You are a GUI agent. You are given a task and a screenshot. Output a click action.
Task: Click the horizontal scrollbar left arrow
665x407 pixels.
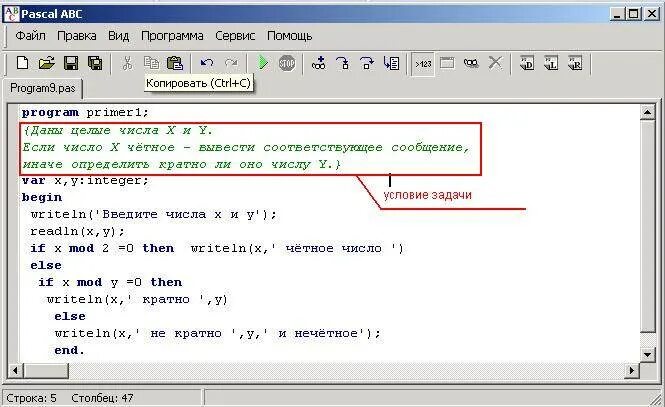coord(15,371)
